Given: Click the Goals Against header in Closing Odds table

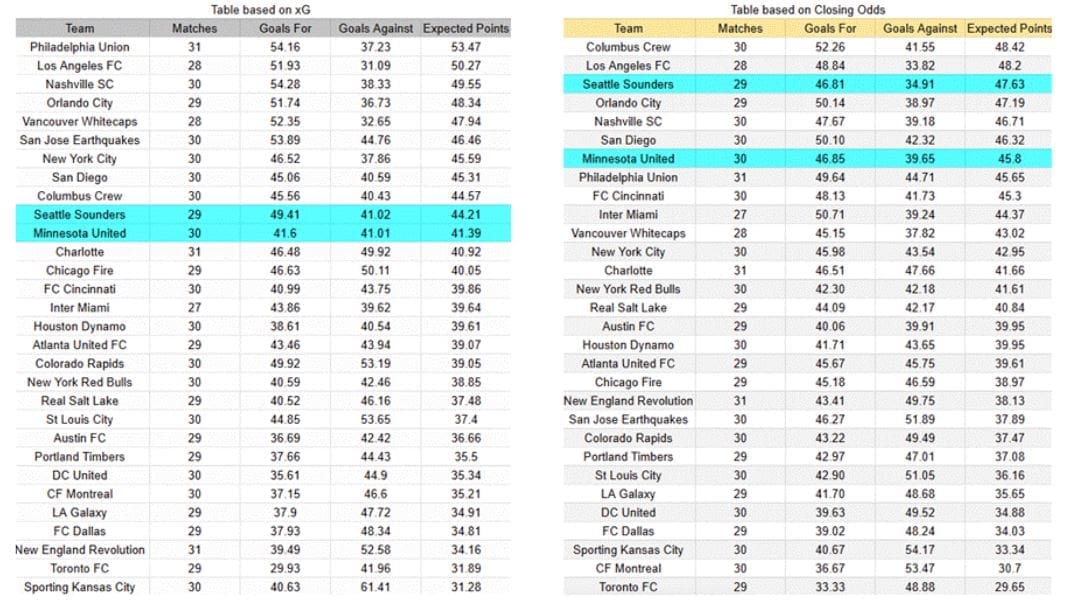Looking at the screenshot, I should [x=920, y=29].
